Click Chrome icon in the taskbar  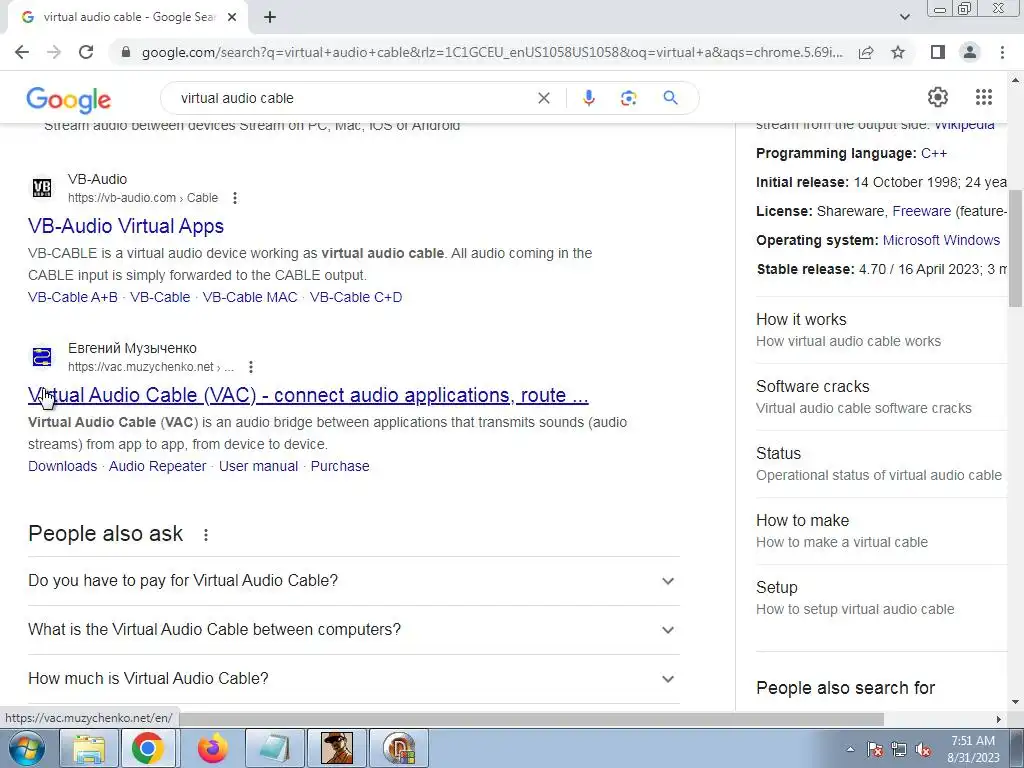[x=148, y=748]
